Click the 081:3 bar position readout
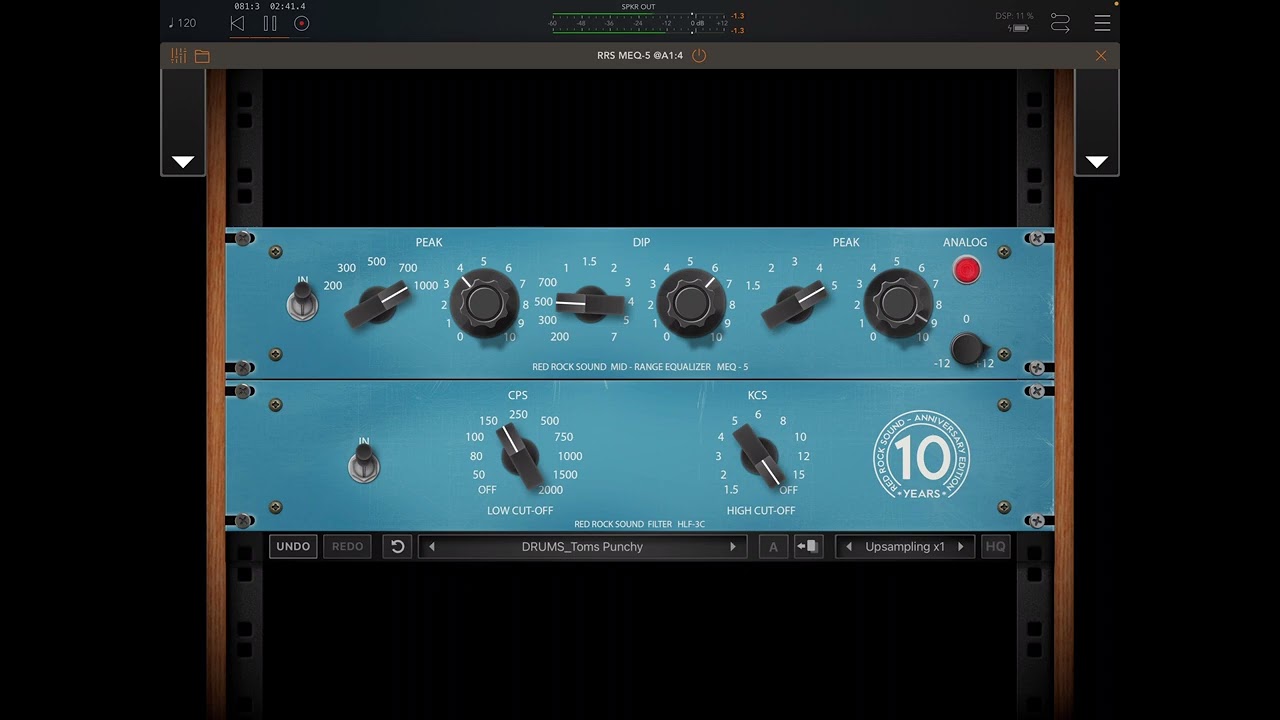 coord(247,7)
